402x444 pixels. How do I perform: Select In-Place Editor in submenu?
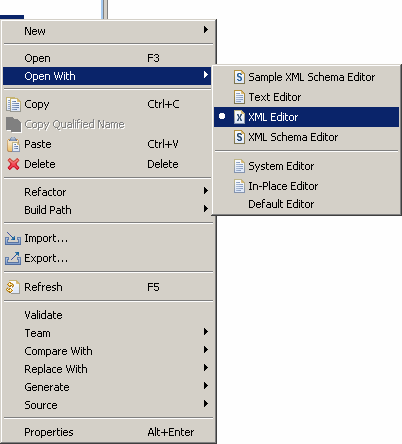tap(306, 186)
